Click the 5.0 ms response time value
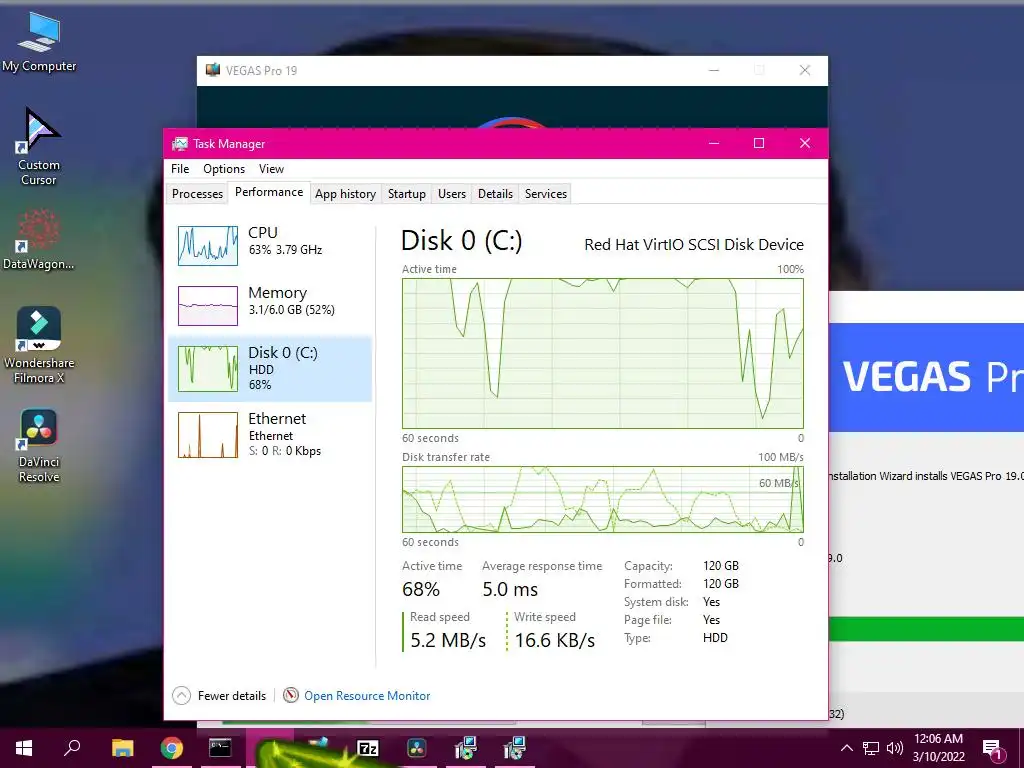Screen dimensions: 1024x768 coord(510,590)
